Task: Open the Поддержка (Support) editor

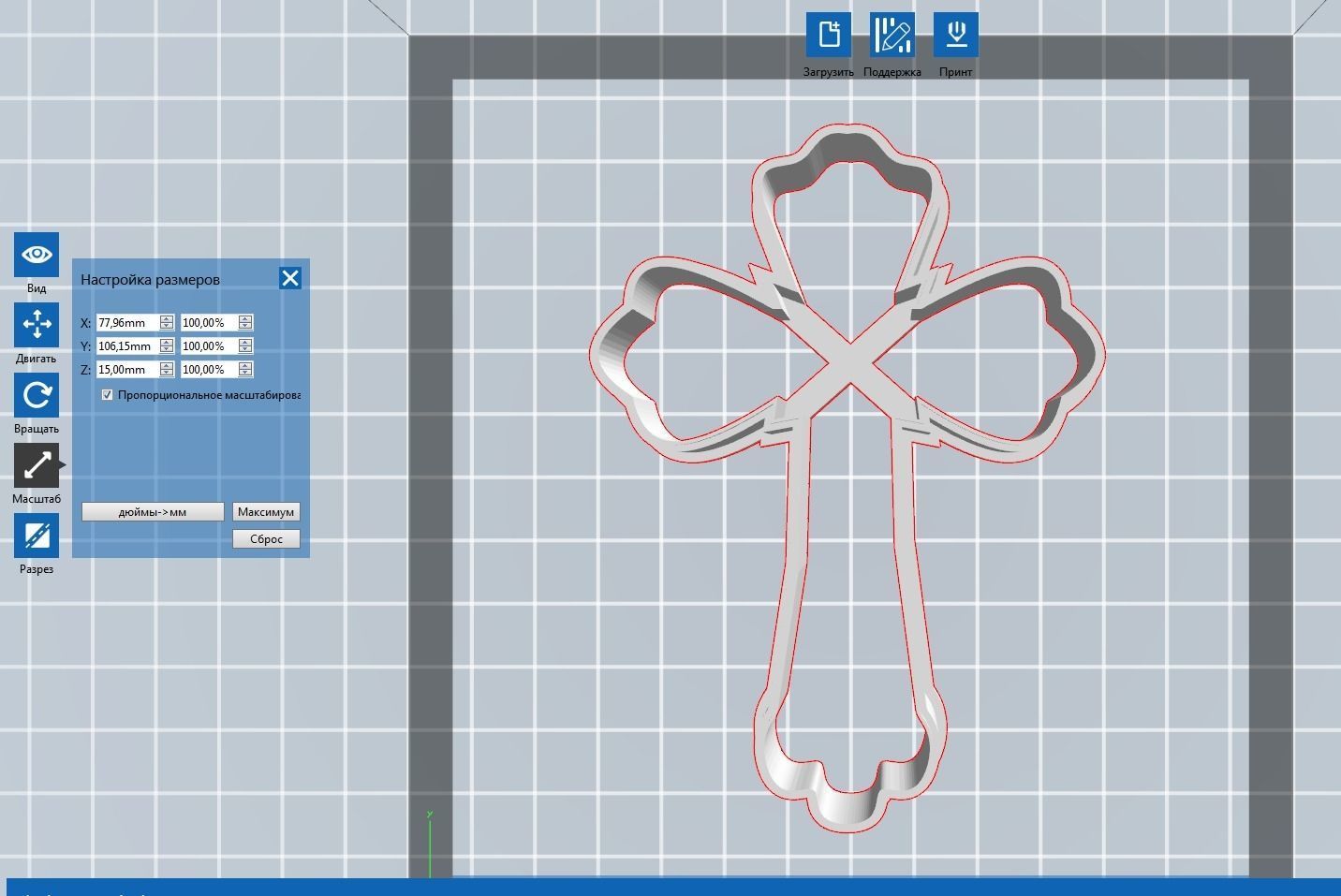Action: 892,35
